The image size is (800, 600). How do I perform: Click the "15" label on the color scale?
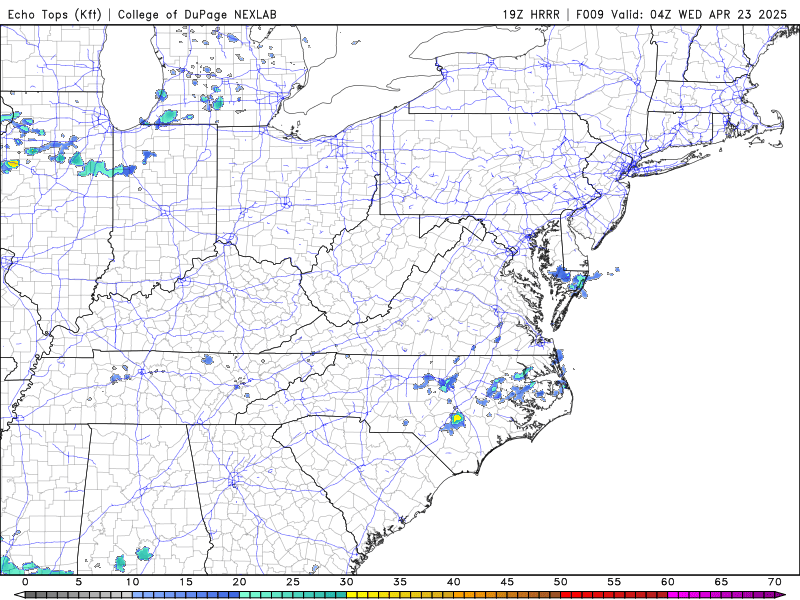coord(186,582)
